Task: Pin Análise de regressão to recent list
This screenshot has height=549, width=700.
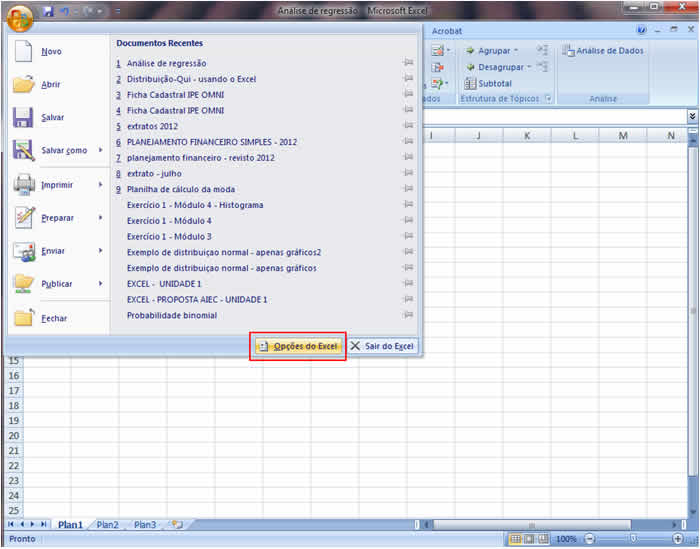Action: point(408,63)
